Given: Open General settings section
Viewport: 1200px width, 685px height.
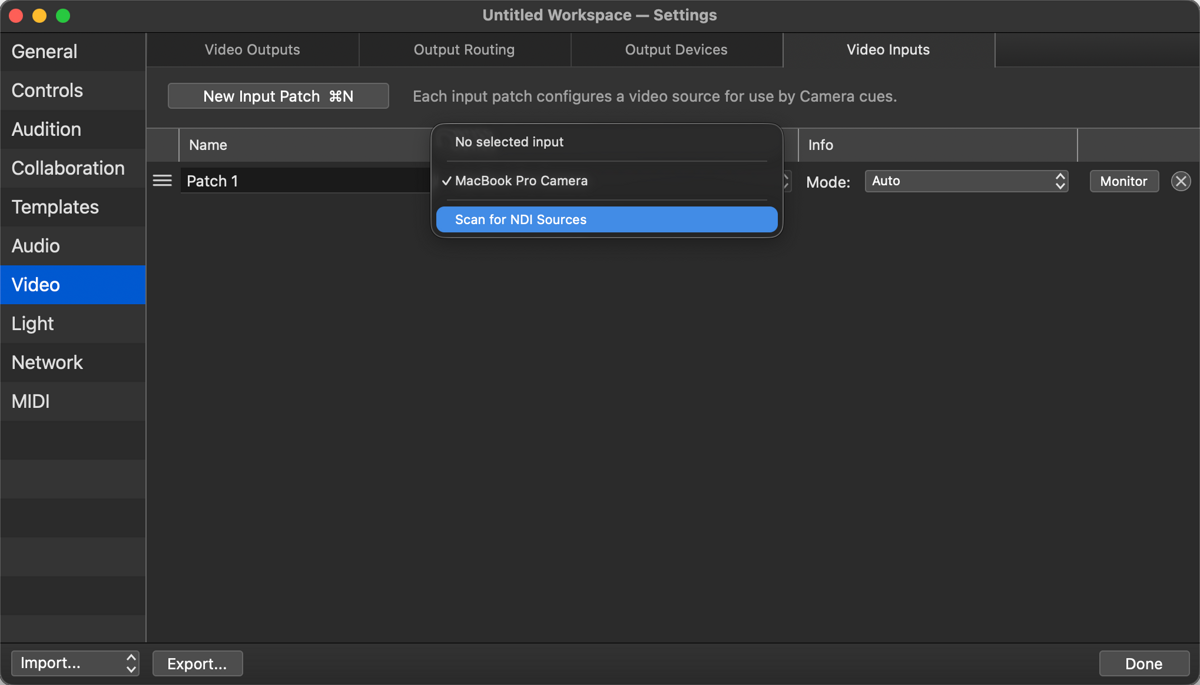Looking at the screenshot, I should point(73,52).
